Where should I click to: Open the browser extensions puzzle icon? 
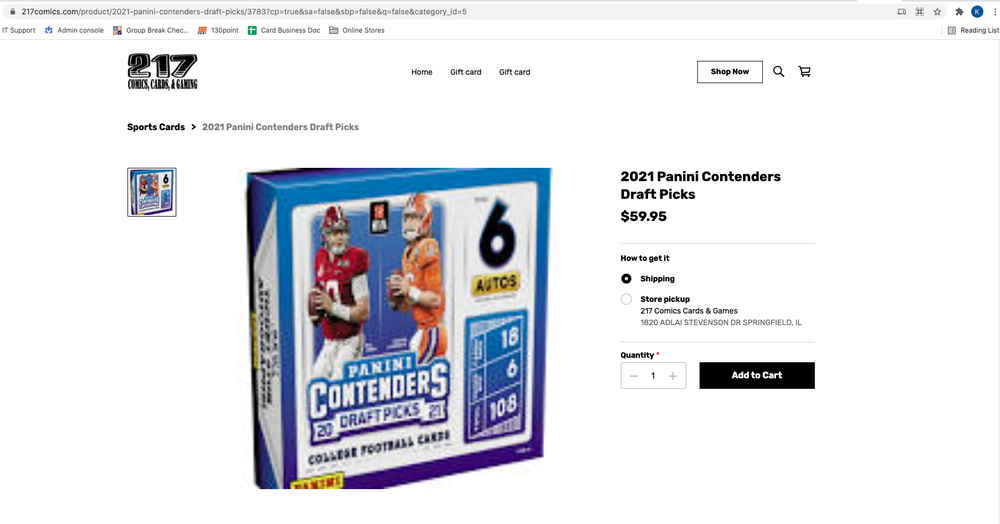(959, 11)
